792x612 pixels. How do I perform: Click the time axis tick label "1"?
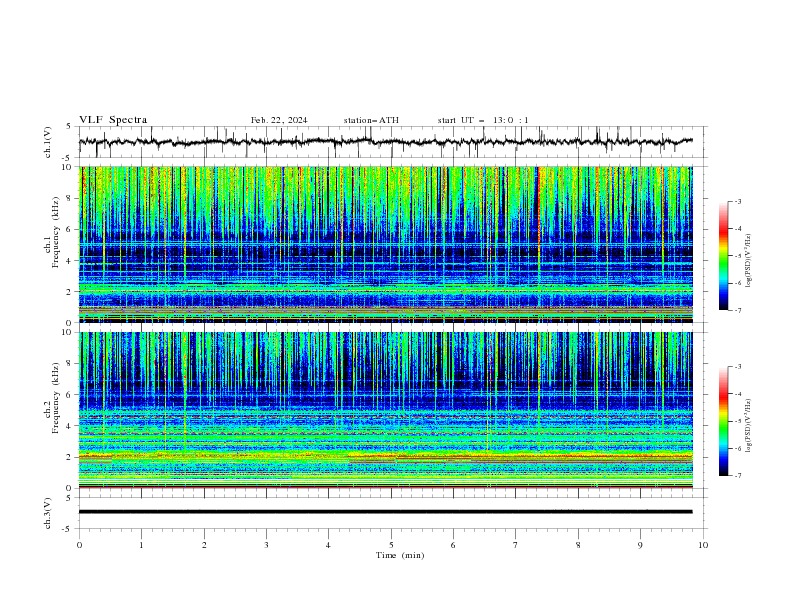[x=141, y=545]
